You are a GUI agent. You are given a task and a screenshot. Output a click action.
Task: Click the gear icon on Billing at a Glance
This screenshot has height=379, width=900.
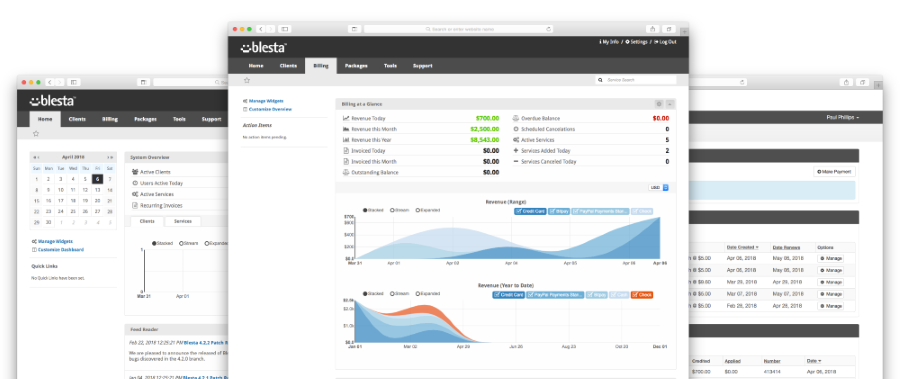(659, 104)
